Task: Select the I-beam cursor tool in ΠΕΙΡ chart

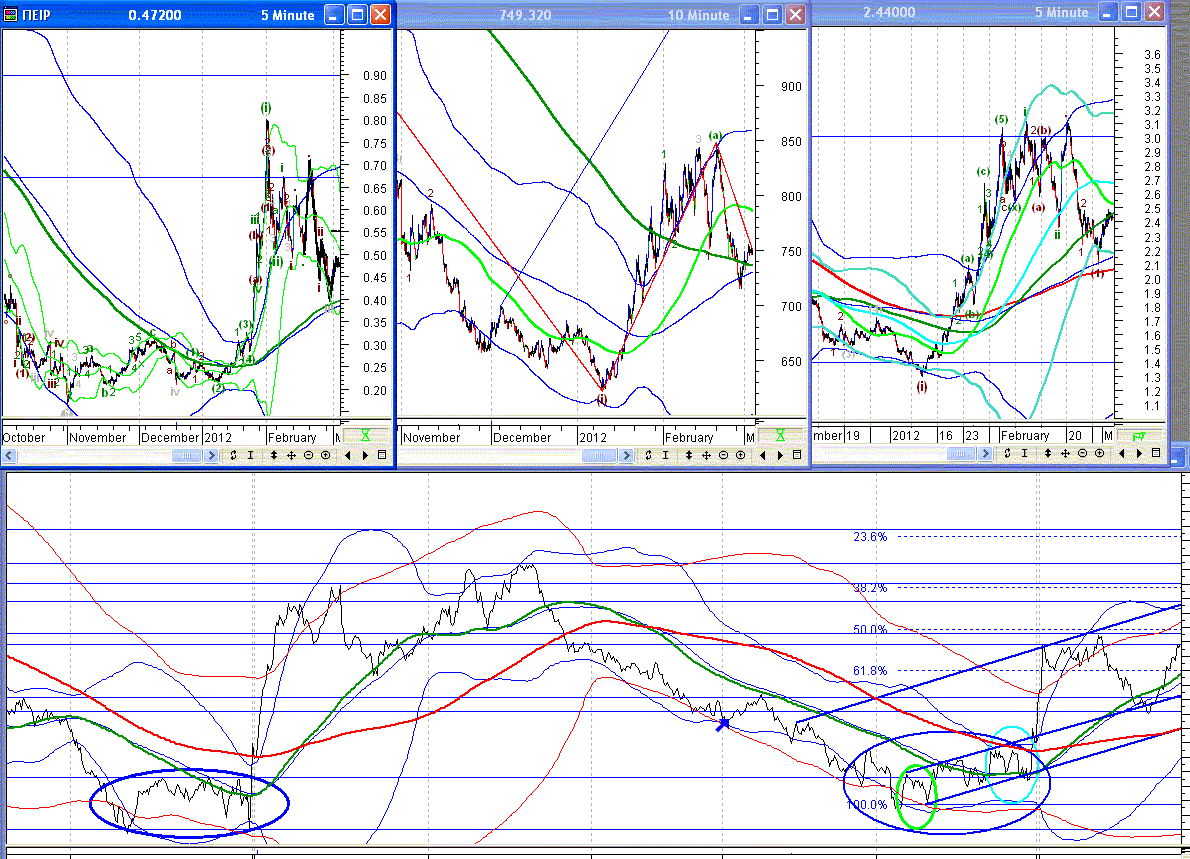Action: click(x=250, y=455)
